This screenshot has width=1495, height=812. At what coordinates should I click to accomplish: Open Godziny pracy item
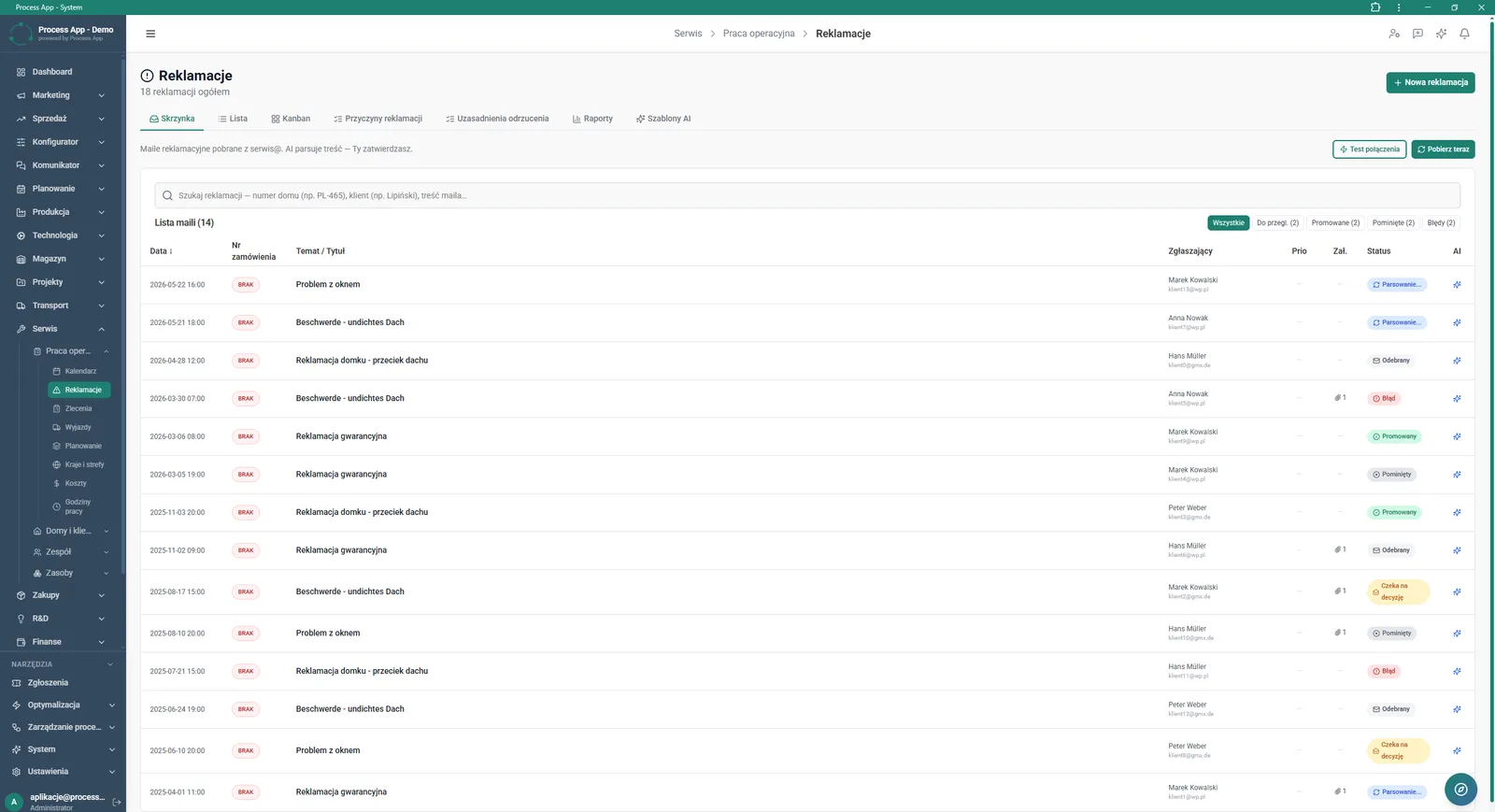coord(79,506)
